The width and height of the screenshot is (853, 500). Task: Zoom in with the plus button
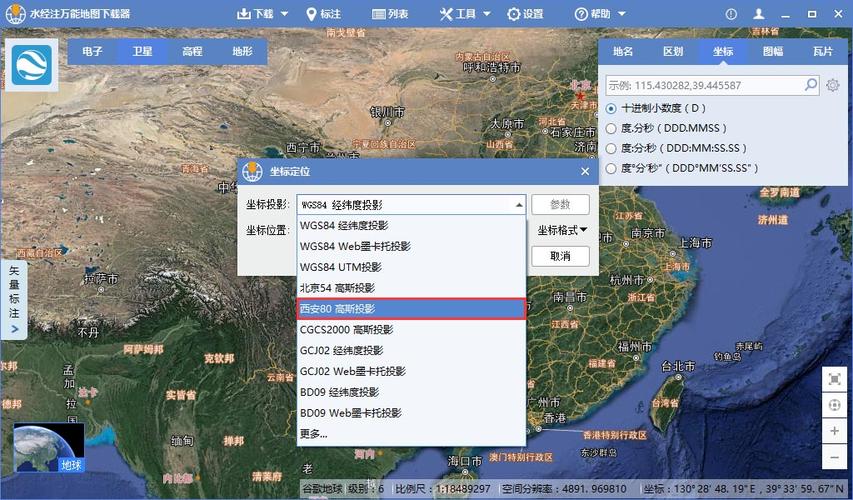point(835,431)
